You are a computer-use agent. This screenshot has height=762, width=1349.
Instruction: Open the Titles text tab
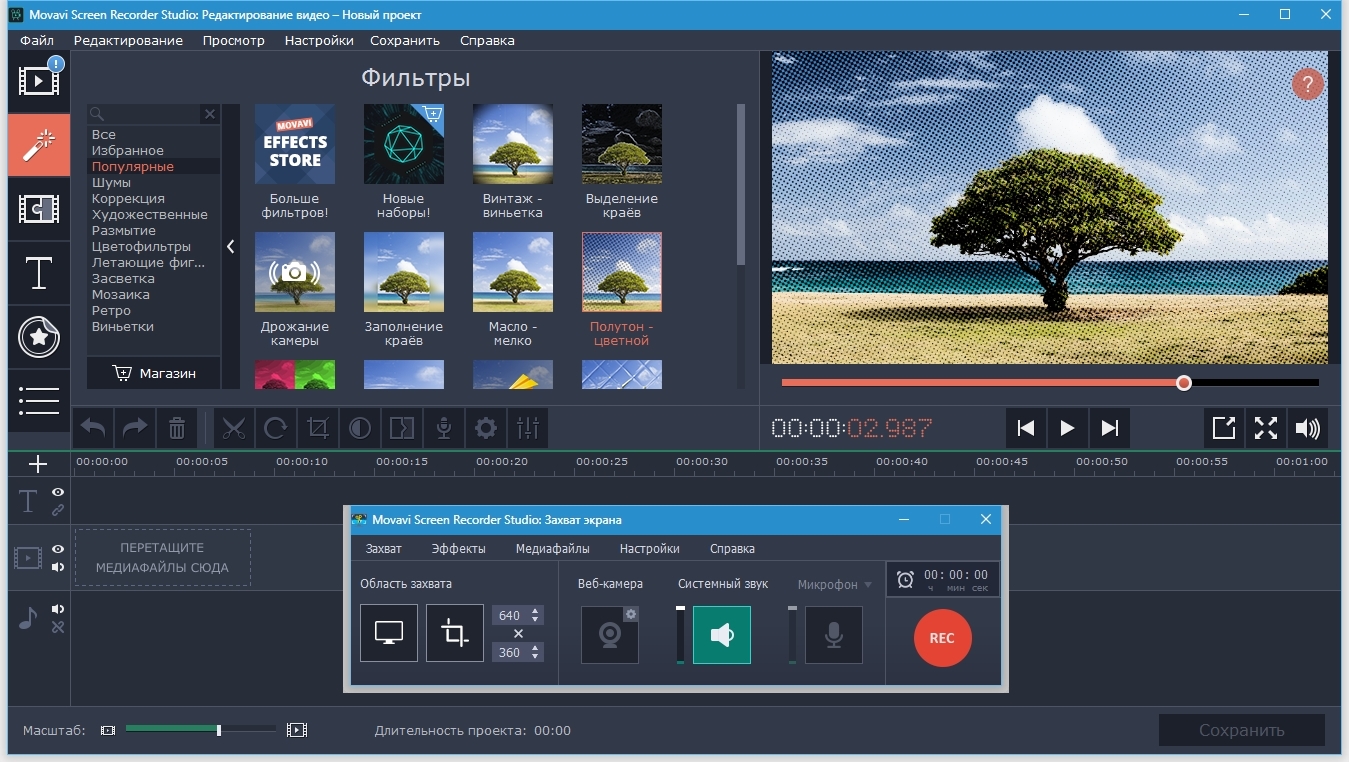[x=39, y=273]
